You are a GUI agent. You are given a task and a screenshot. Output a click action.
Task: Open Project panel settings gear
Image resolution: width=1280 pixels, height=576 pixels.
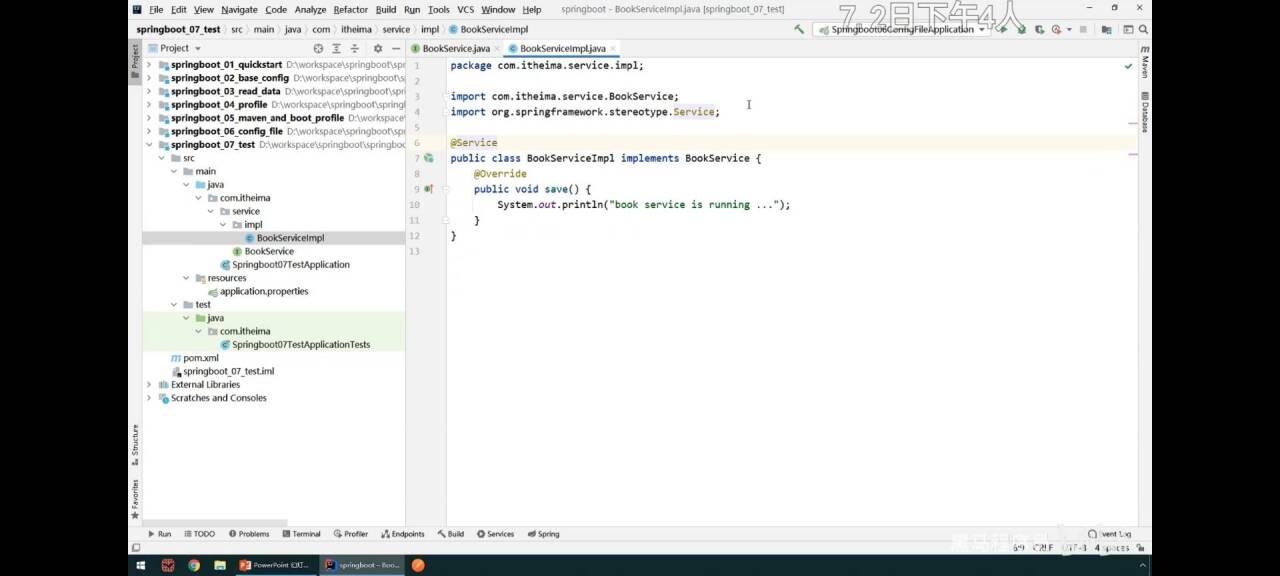coord(378,48)
